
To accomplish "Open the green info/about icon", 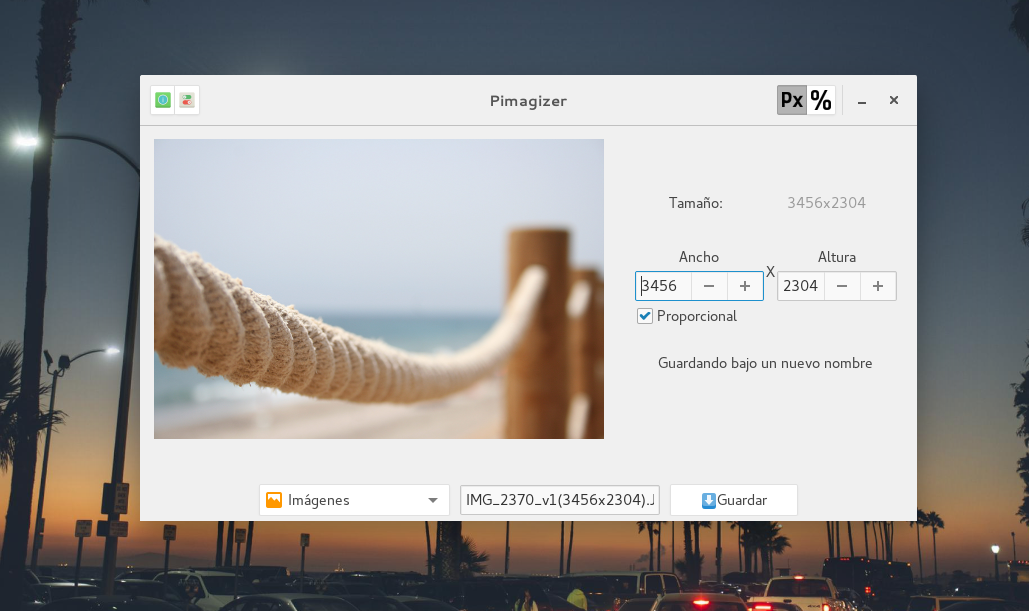I will 163,100.
